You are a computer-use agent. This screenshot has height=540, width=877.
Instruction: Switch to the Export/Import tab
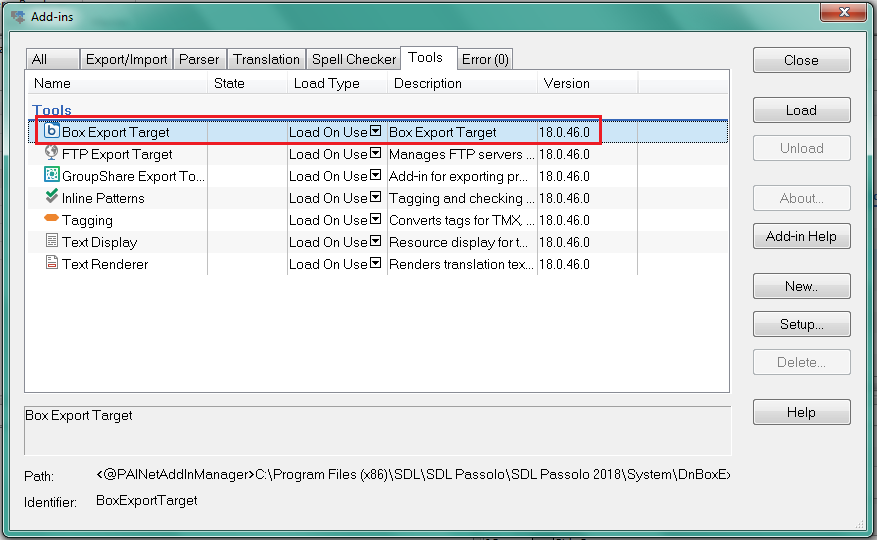(126, 59)
